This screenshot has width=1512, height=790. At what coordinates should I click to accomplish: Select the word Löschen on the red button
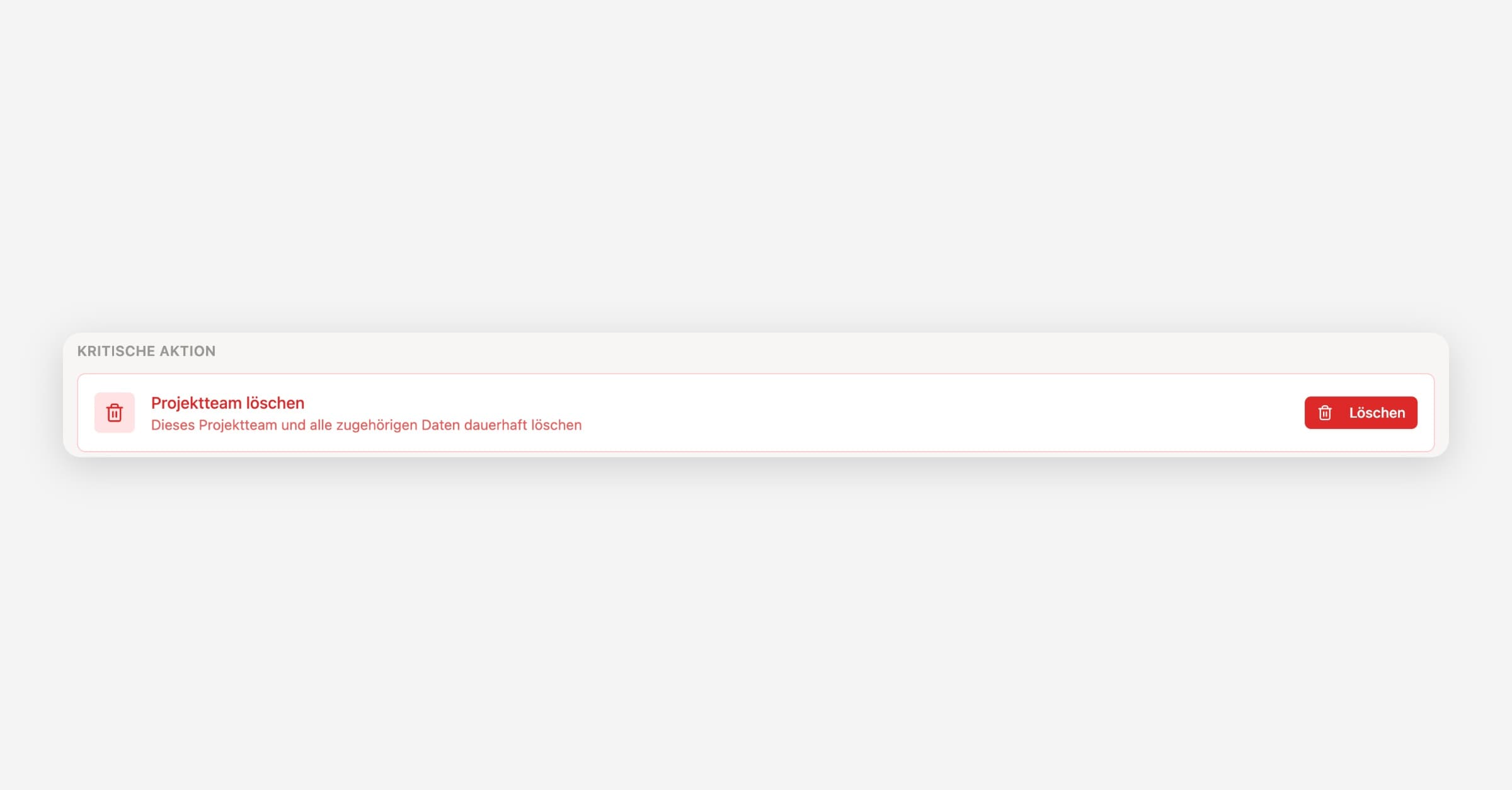(1377, 413)
